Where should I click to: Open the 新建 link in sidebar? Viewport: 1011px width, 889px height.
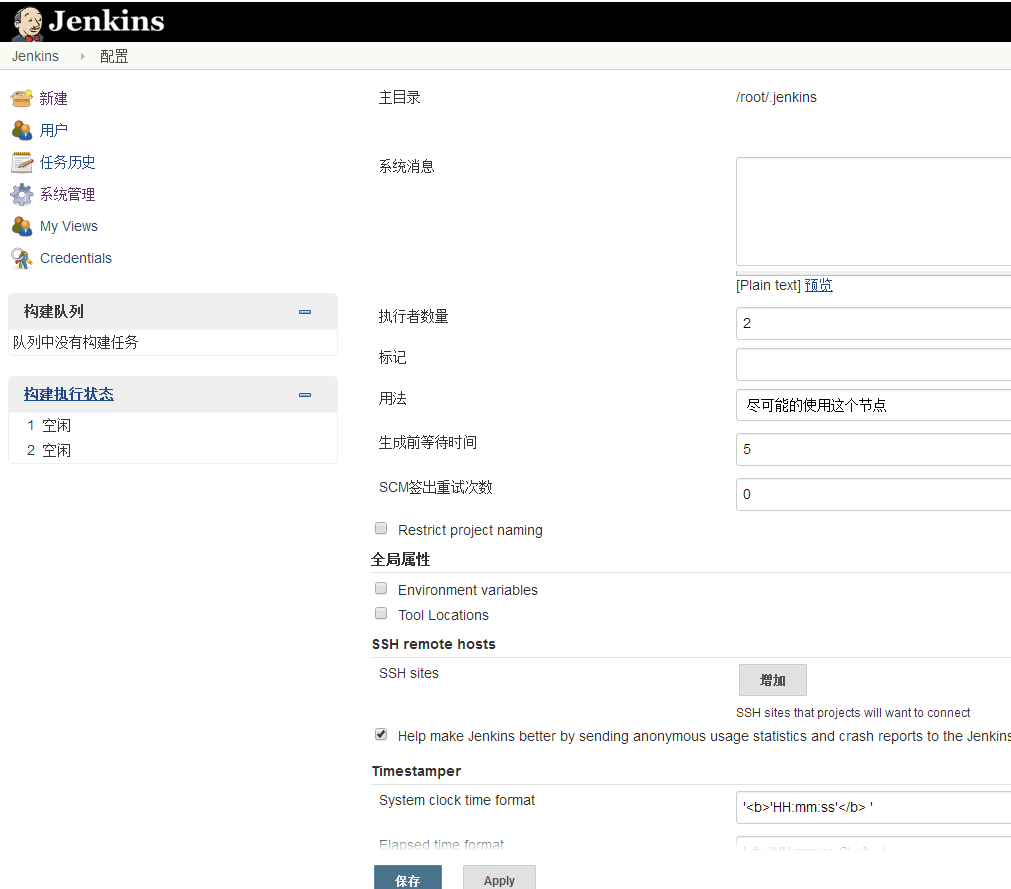coord(54,98)
